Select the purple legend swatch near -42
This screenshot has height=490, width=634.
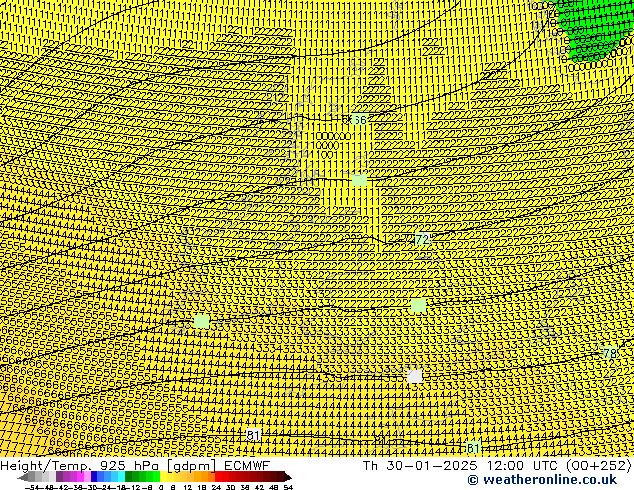[59, 477]
